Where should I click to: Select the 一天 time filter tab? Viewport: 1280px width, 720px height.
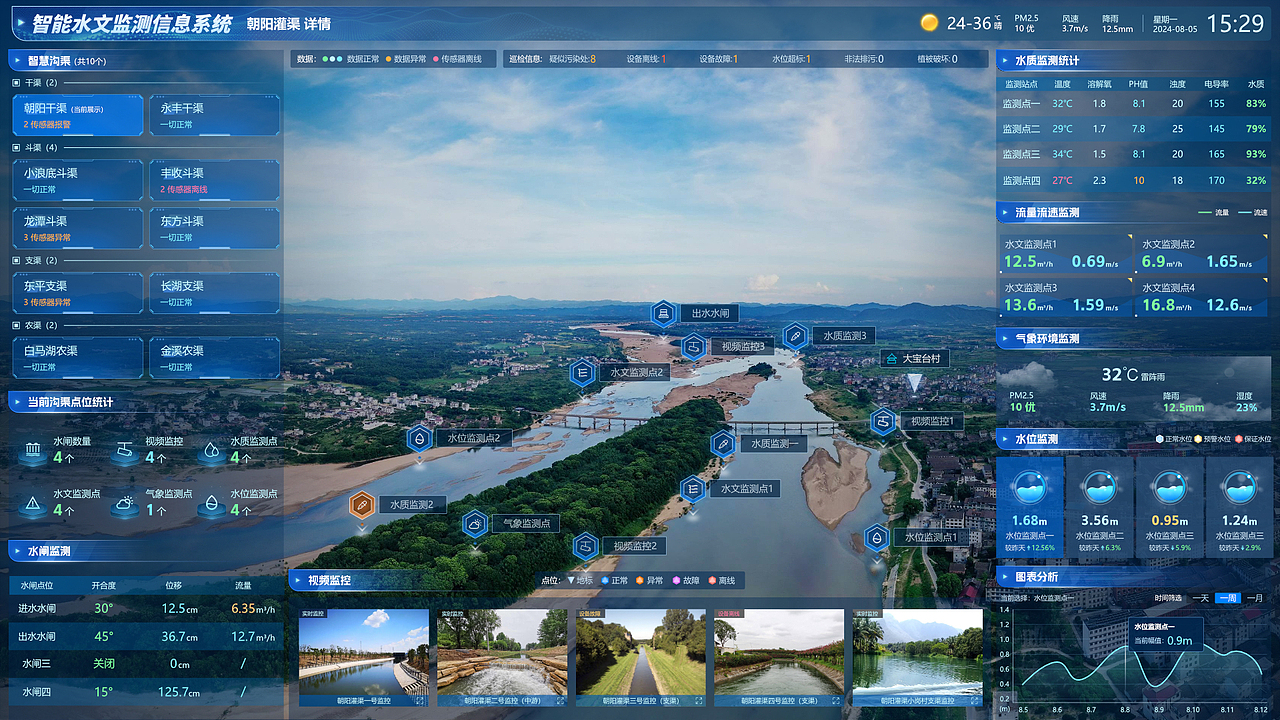pos(1201,598)
